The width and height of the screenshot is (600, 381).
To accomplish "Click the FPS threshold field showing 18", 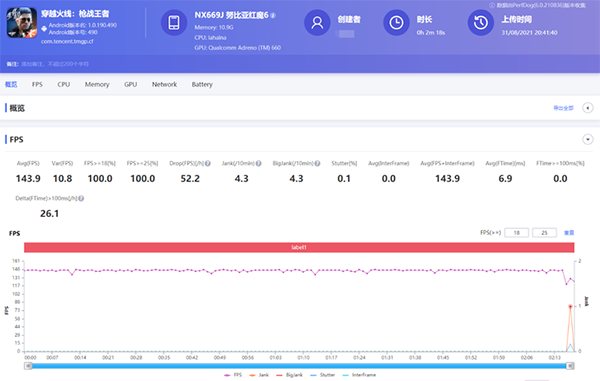I will [517, 233].
